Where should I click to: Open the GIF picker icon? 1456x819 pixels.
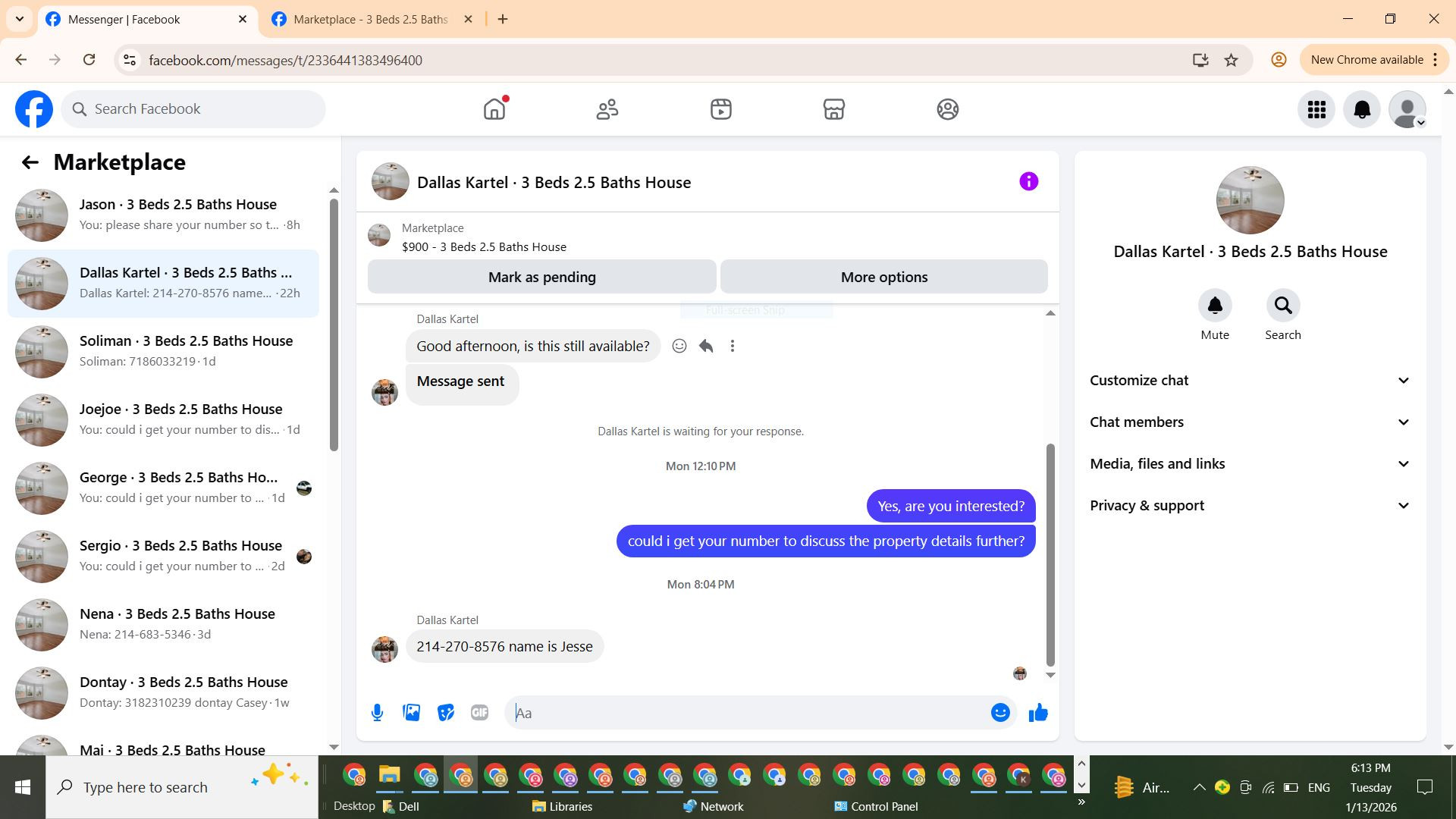[x=479, y=713]
